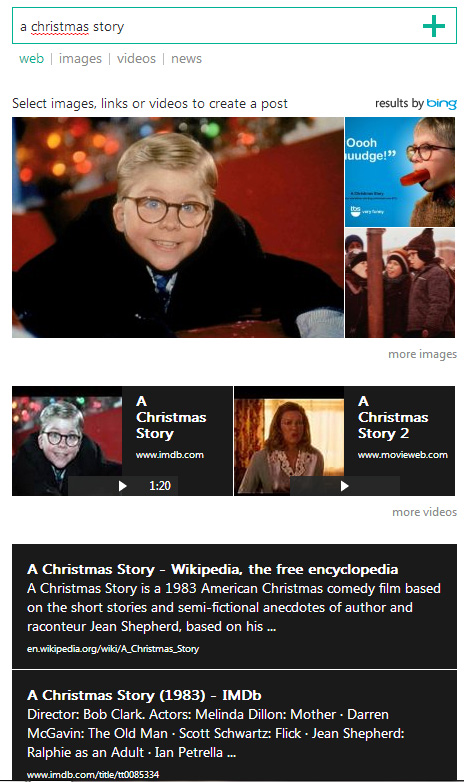Play the A Christmas Story 2 video
This screenshot has width=464, height=782.
point(344,486)
